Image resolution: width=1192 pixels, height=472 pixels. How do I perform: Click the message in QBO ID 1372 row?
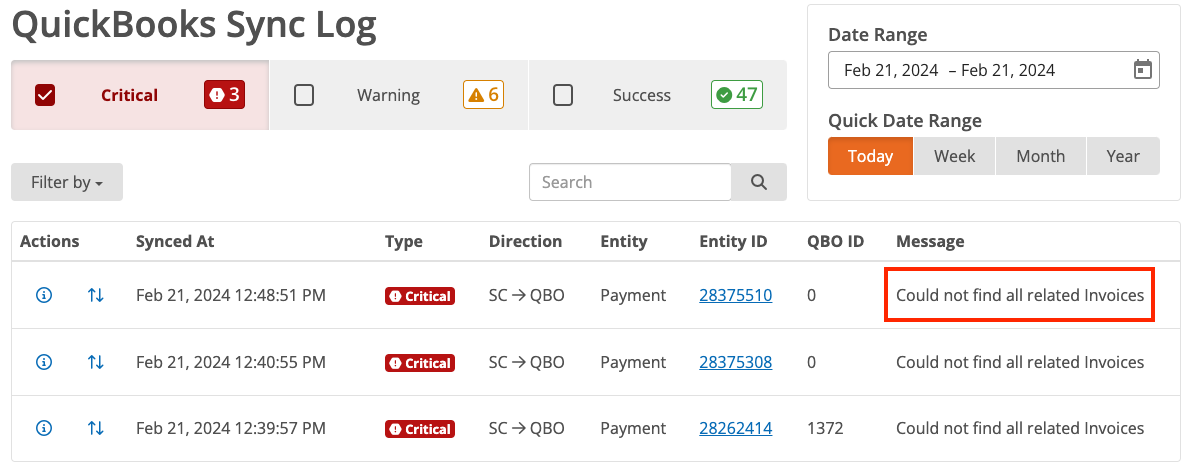click(x=1020, y=429)
